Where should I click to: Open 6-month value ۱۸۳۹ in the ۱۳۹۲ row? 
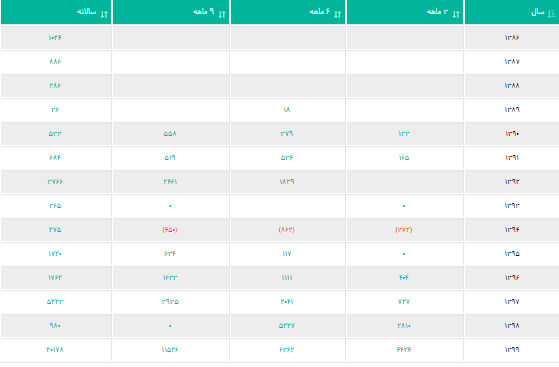coord(287,182)
